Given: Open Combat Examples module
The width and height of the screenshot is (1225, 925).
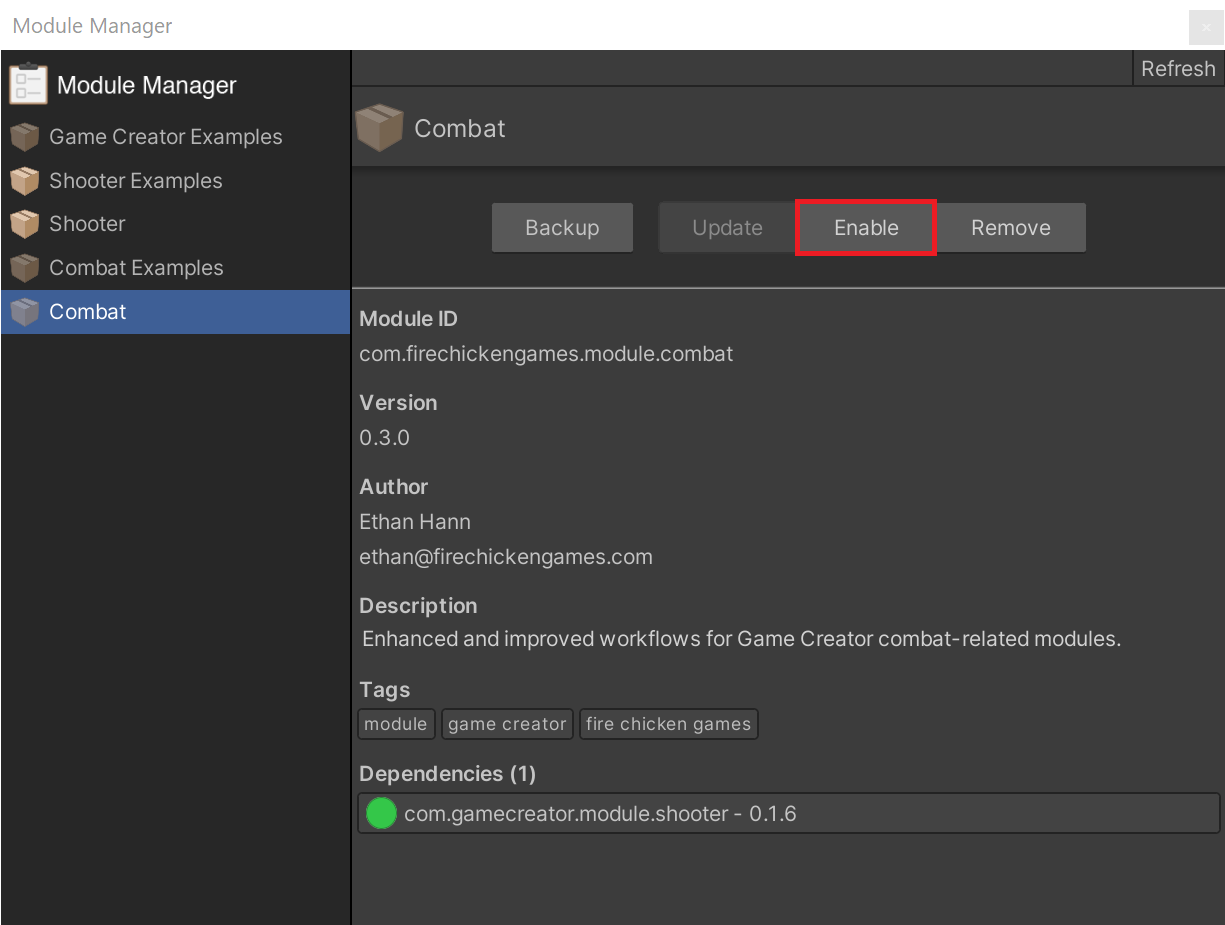Looking at the screenshot, I should pyautogui.click(x=176, y=268).
